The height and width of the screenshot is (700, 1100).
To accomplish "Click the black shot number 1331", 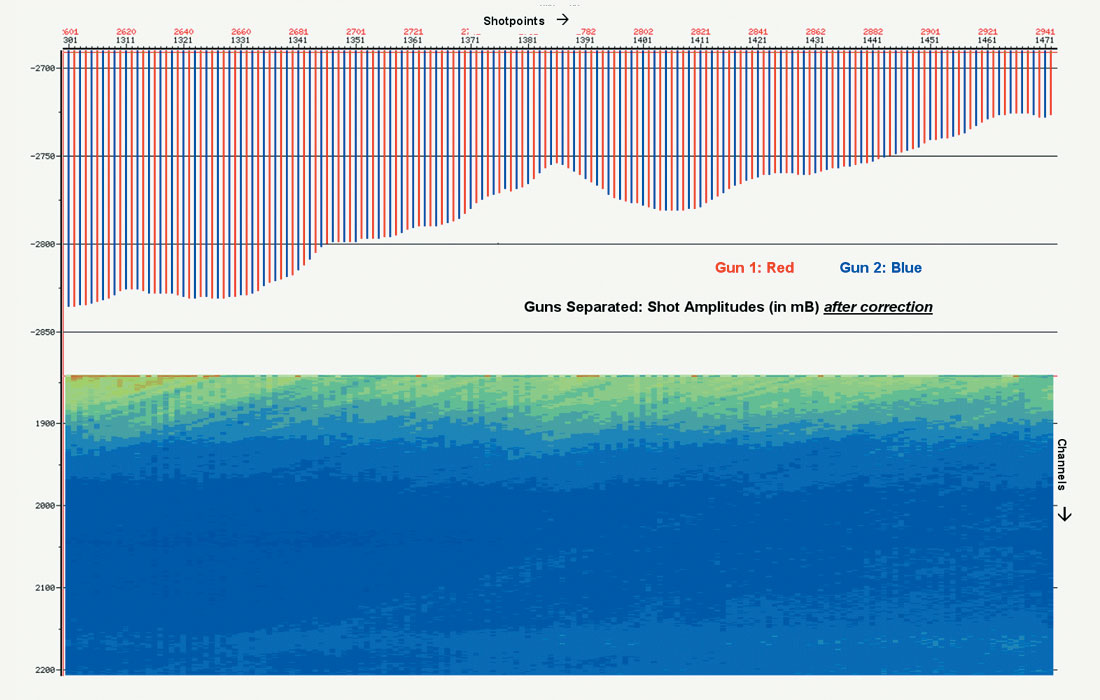I will 240,40.
